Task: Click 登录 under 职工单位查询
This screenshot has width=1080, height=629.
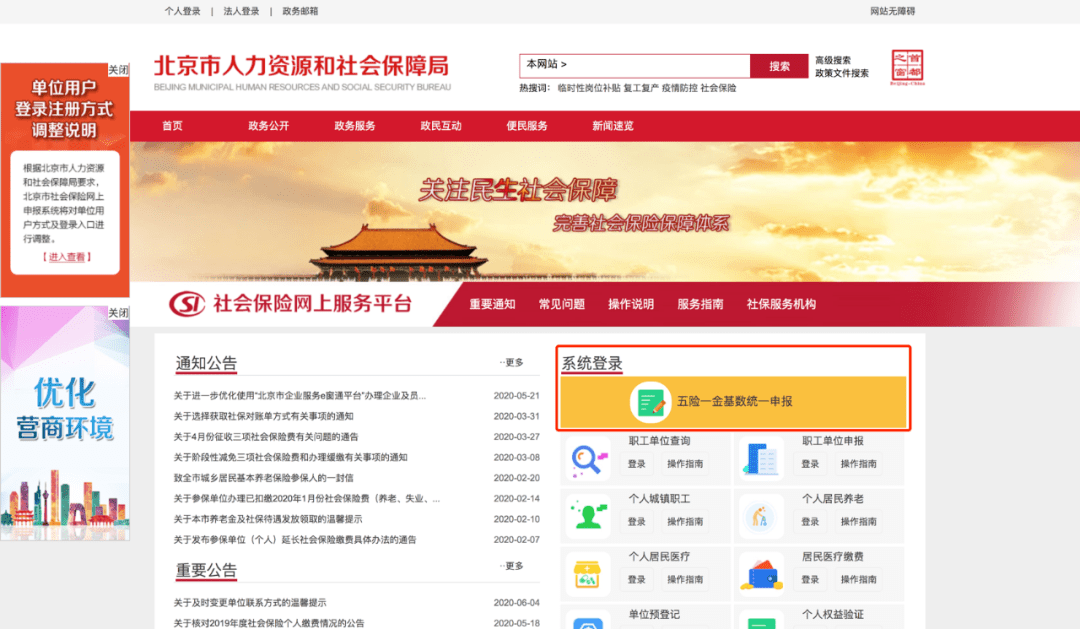Action: [x=637, y=464]
